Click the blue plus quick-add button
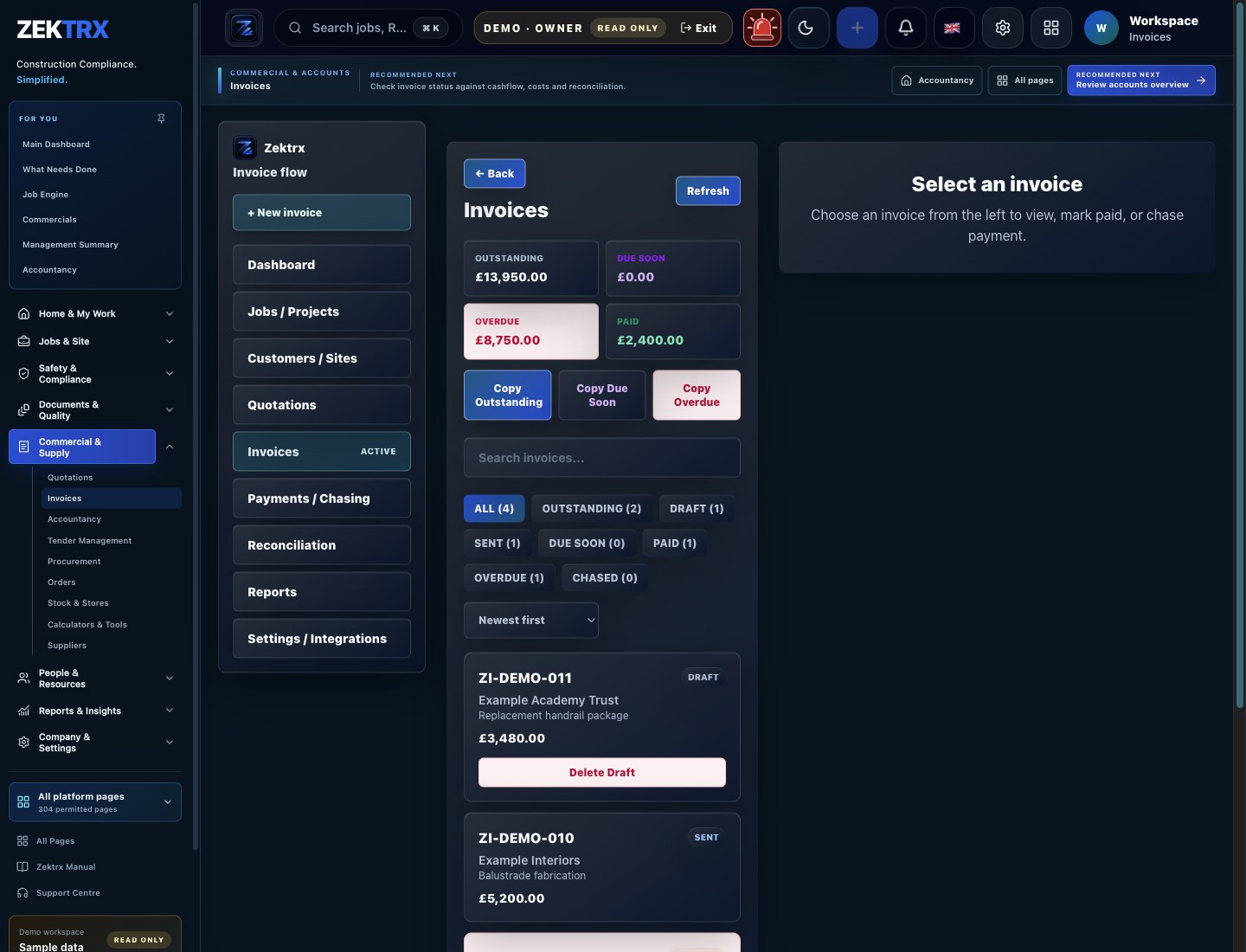Screen dimensions: 1246x952 (857, 28)
